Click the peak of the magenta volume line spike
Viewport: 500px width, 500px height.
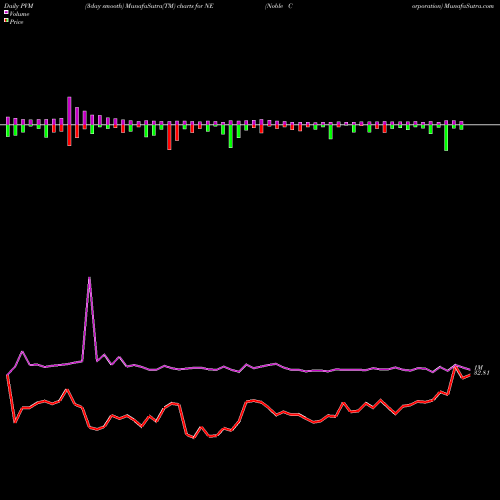pos(89,278)
